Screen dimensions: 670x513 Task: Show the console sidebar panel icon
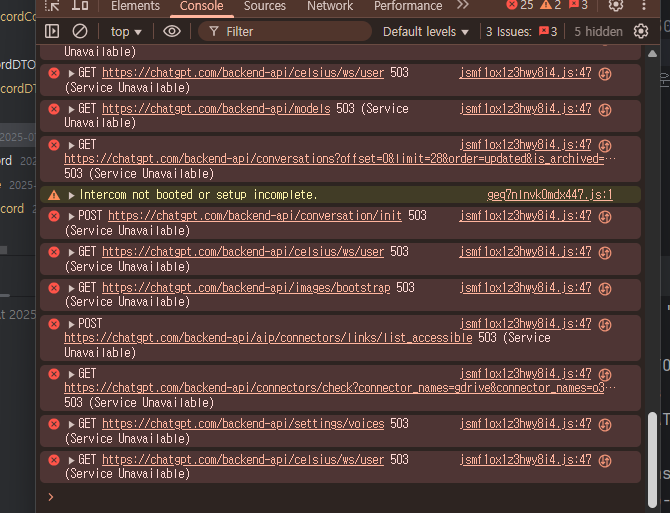point(52,31)
